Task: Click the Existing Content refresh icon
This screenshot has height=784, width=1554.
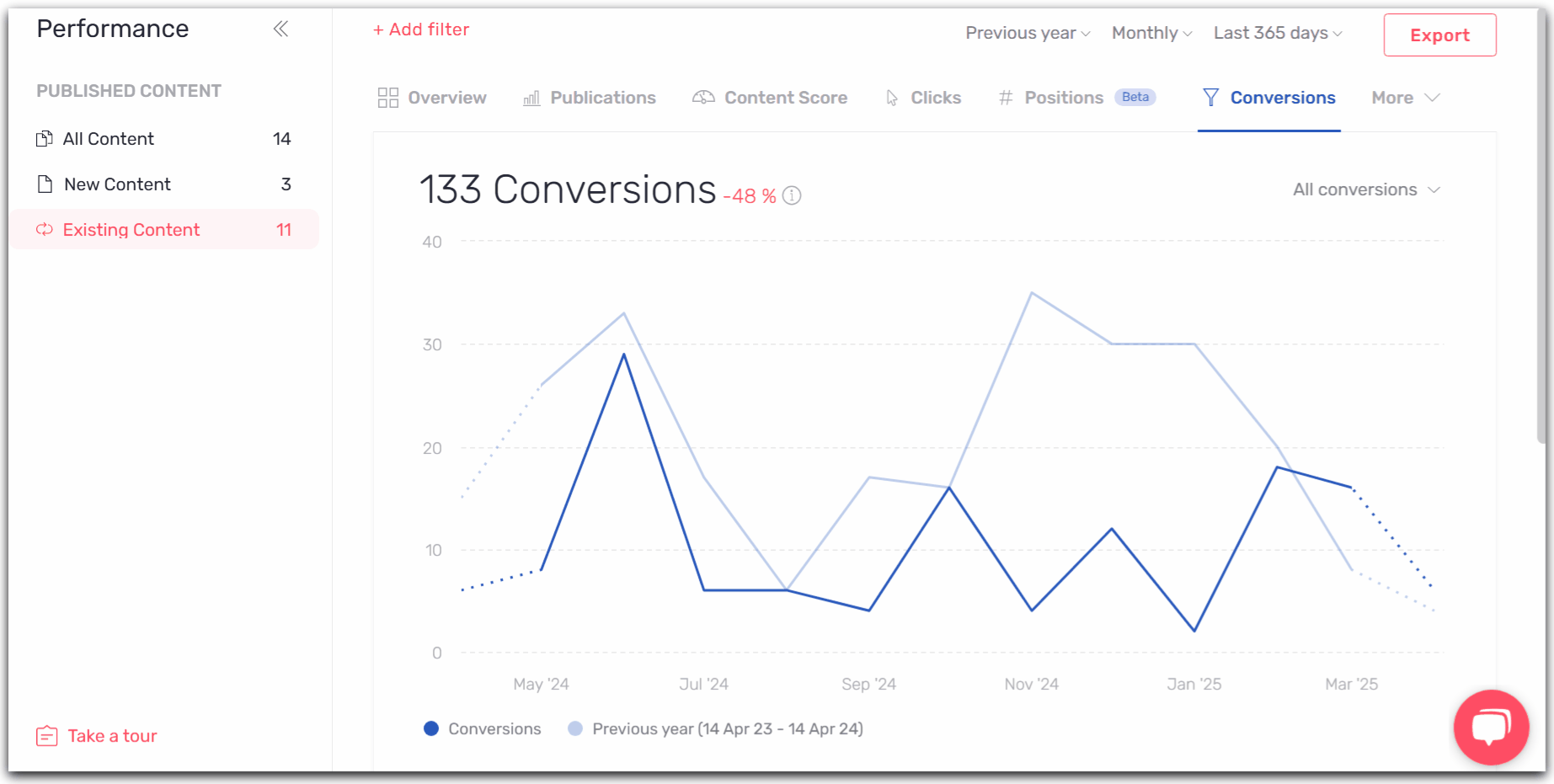Action: 45,230
